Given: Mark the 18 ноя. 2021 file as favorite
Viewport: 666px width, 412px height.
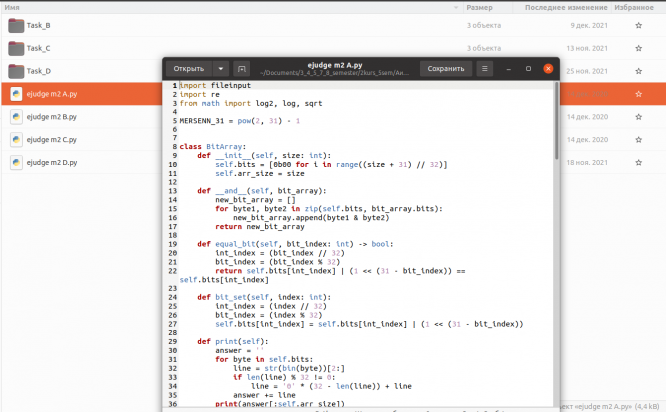Looking at the screenshot, I should [638, 162].
